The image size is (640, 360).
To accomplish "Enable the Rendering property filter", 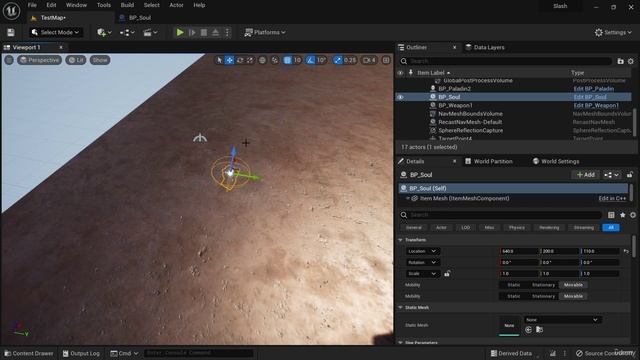I will pyautogui.click(x=549, y=227).
